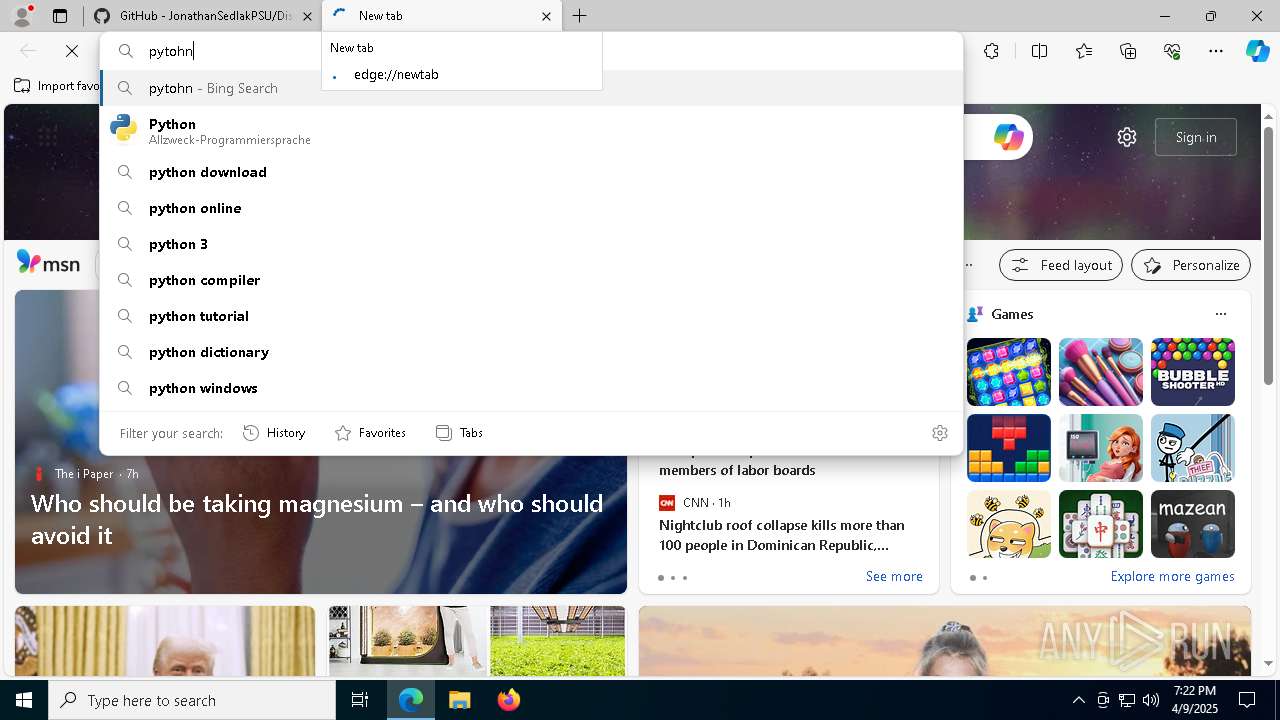
Task: Choose the python dictionary suggestion
Action: pos(531,352)
